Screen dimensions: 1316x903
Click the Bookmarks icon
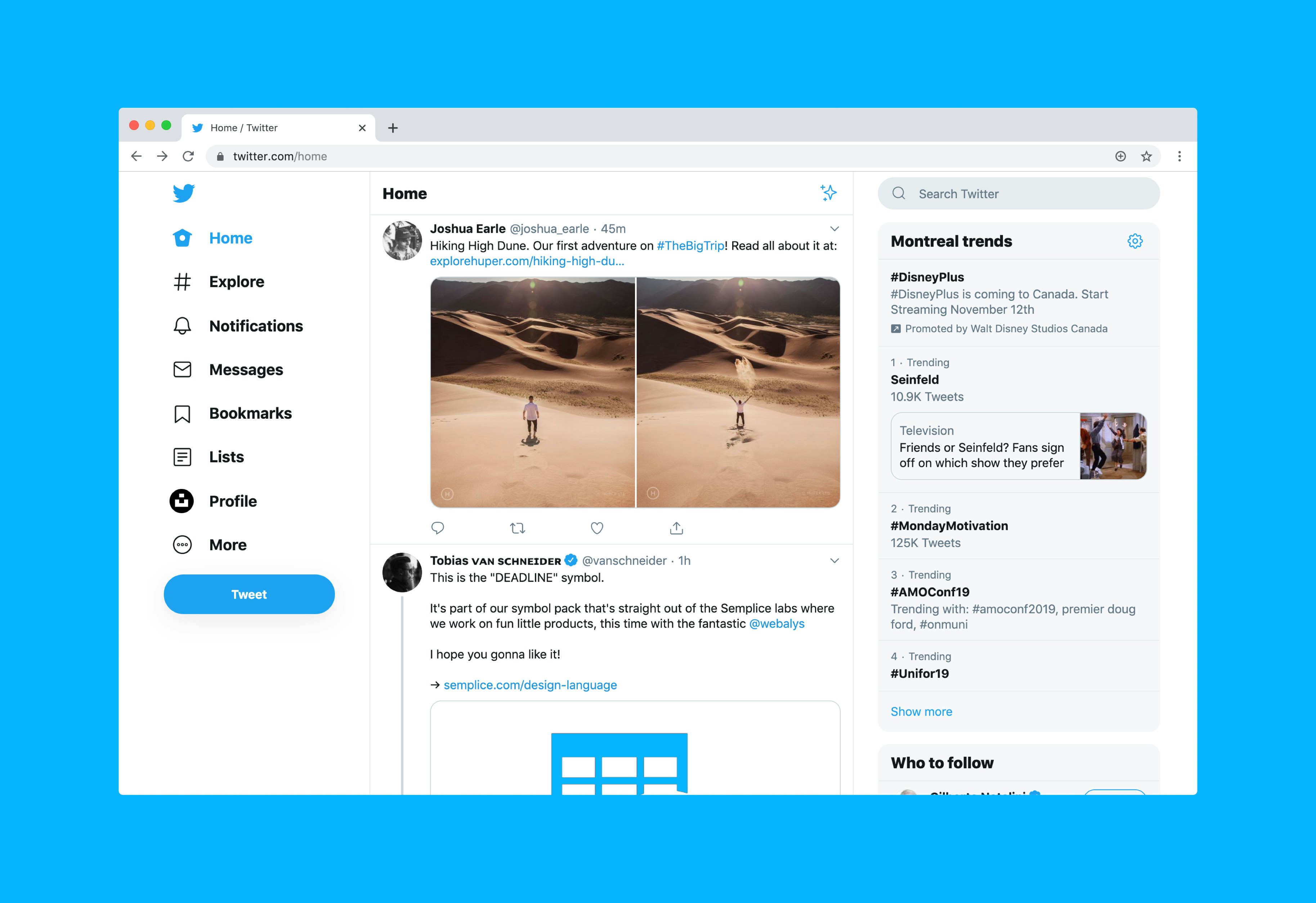[181, 413]
